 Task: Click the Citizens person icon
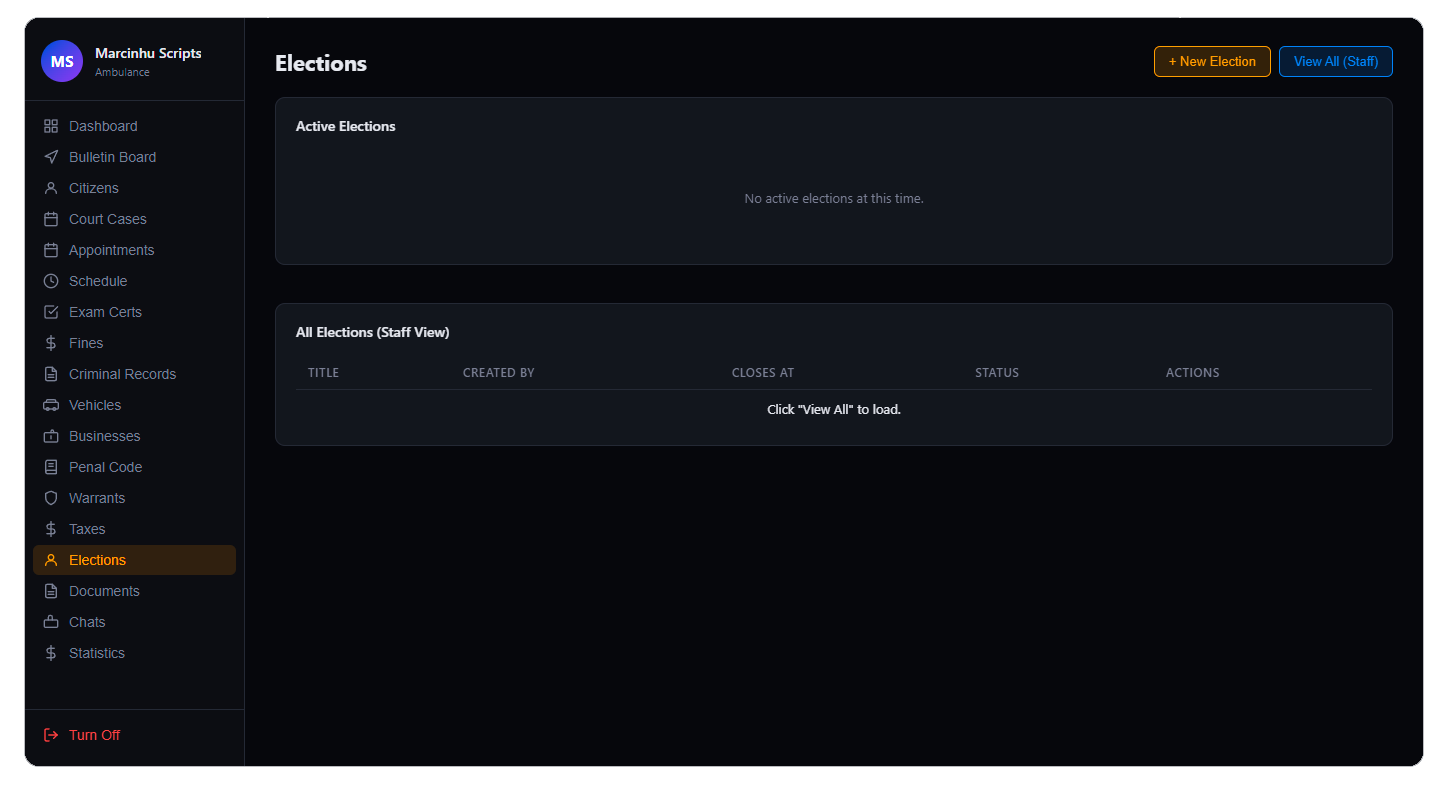[51, 188]
